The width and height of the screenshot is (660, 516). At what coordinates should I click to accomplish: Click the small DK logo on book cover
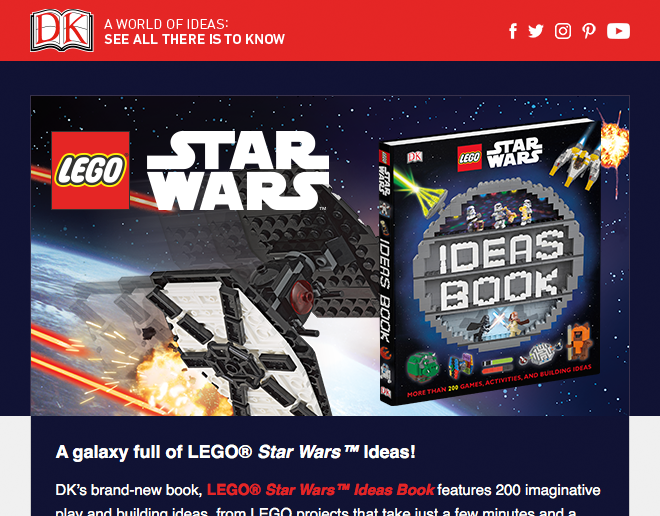pyautogui.click(x=414, y=157)
